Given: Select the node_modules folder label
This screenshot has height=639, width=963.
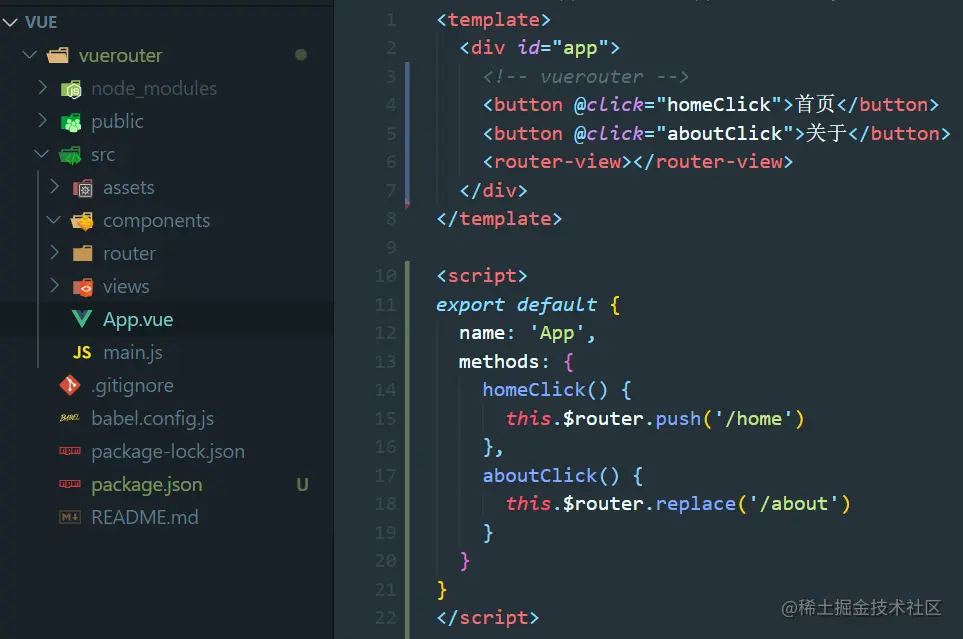Looking at the screenshot, I should coord(154,88).
